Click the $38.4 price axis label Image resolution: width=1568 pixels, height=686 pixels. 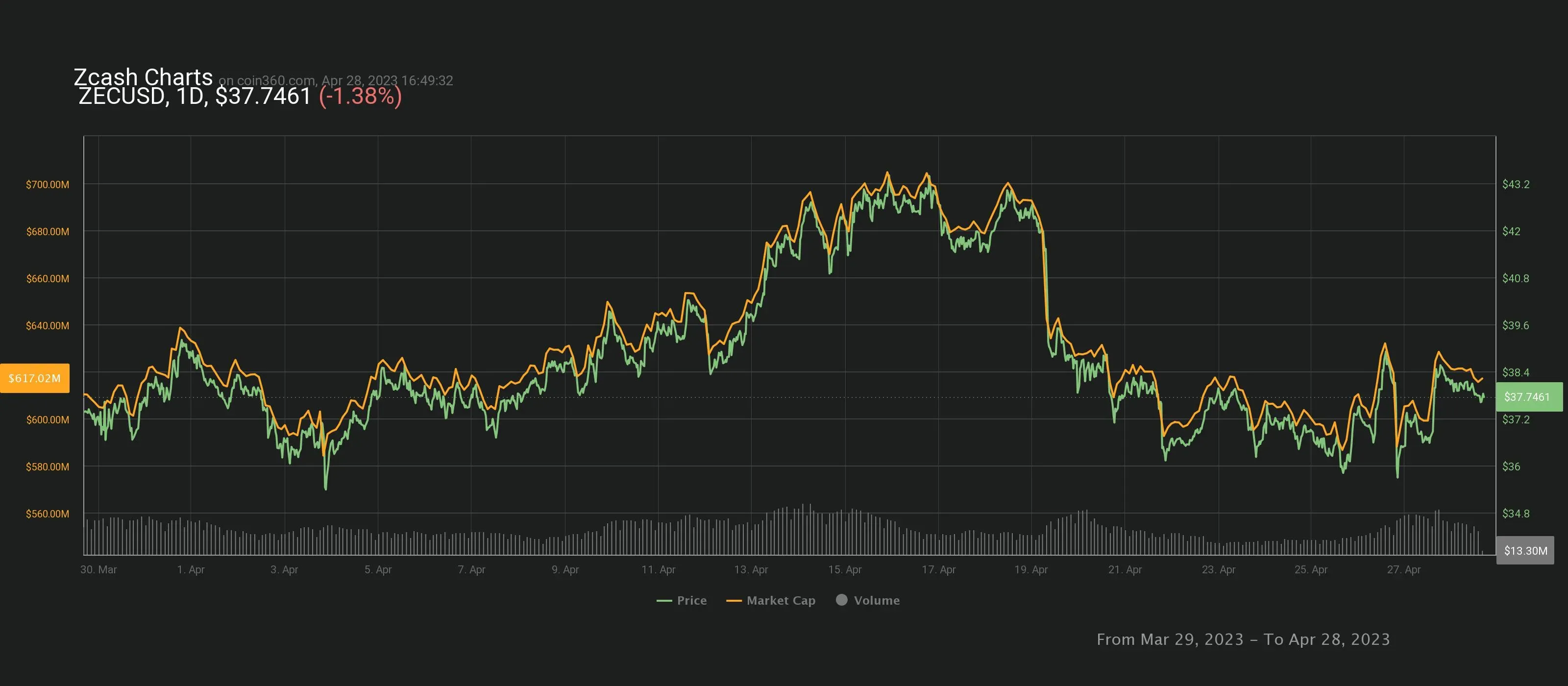[x=1516, y=372]
